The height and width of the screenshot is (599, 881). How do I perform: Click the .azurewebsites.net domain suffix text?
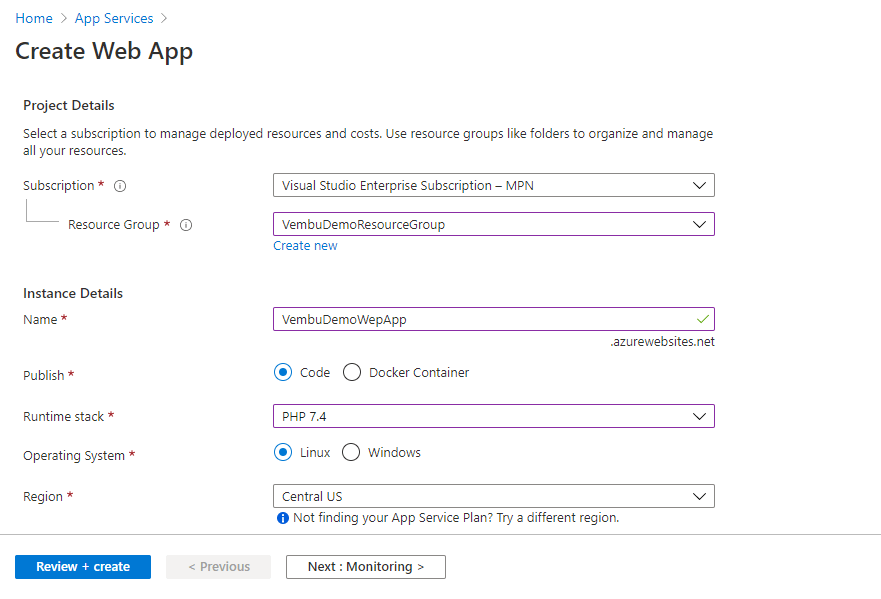click(662, 342)
